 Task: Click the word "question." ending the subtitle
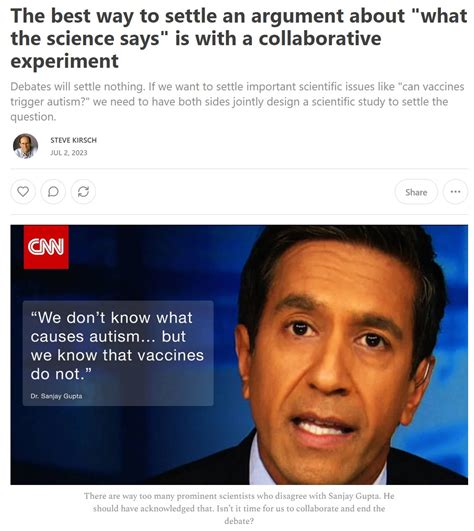tap(33, 117)
